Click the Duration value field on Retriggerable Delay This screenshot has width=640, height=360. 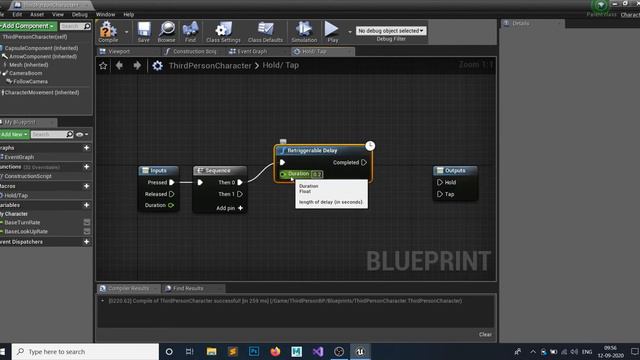pyautogui.click(x=317, y=174)
